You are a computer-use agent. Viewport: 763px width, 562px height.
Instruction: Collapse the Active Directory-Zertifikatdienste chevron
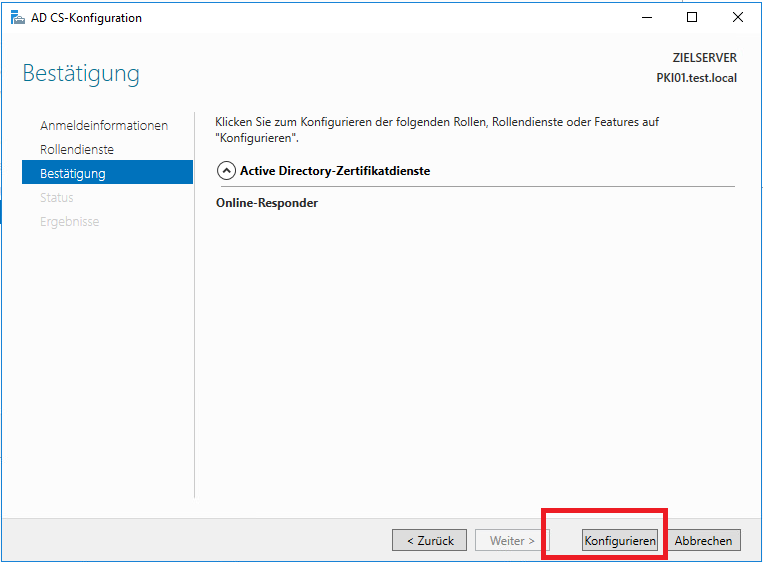tap(226, 171)
